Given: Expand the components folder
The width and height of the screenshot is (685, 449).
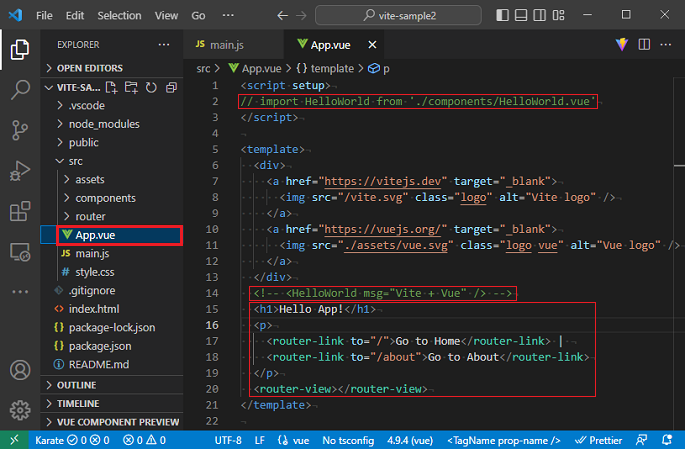Looking at the screenshot, I should coord(112,198).
